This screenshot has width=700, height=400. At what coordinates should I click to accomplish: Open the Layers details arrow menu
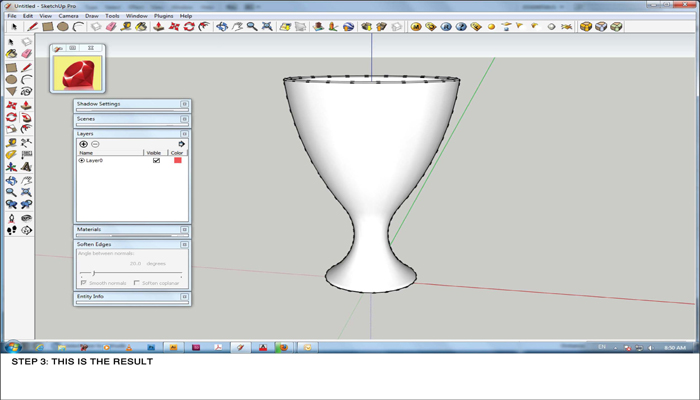tap(181, 144)
